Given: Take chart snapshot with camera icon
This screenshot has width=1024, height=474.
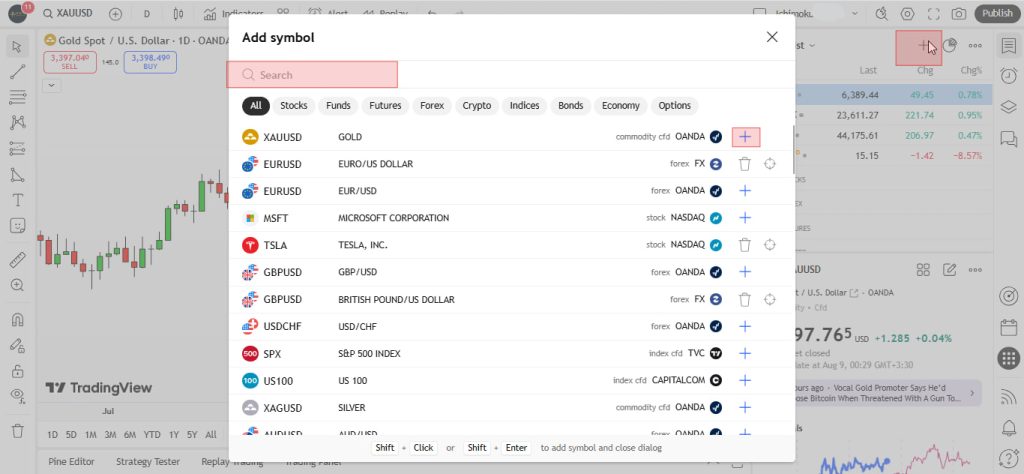Looking at the screenshot, I should pyautogui.click(x=959, y=14).
